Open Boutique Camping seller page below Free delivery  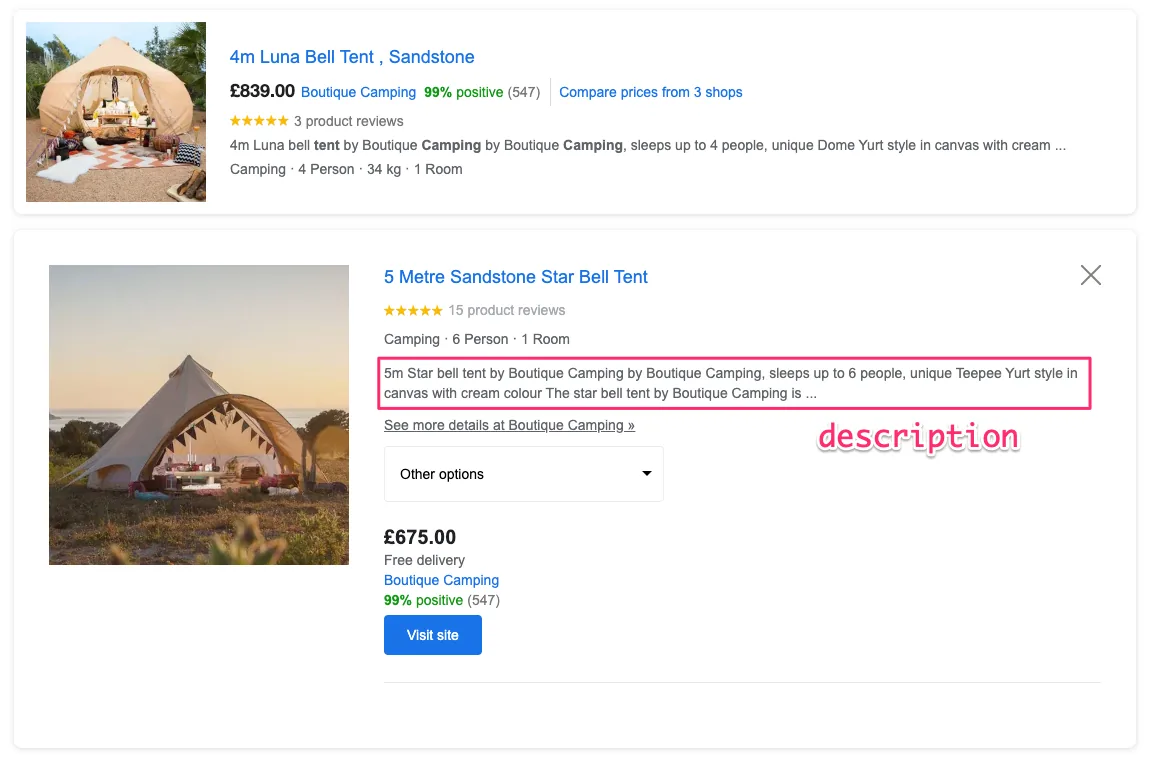[441, 580]
